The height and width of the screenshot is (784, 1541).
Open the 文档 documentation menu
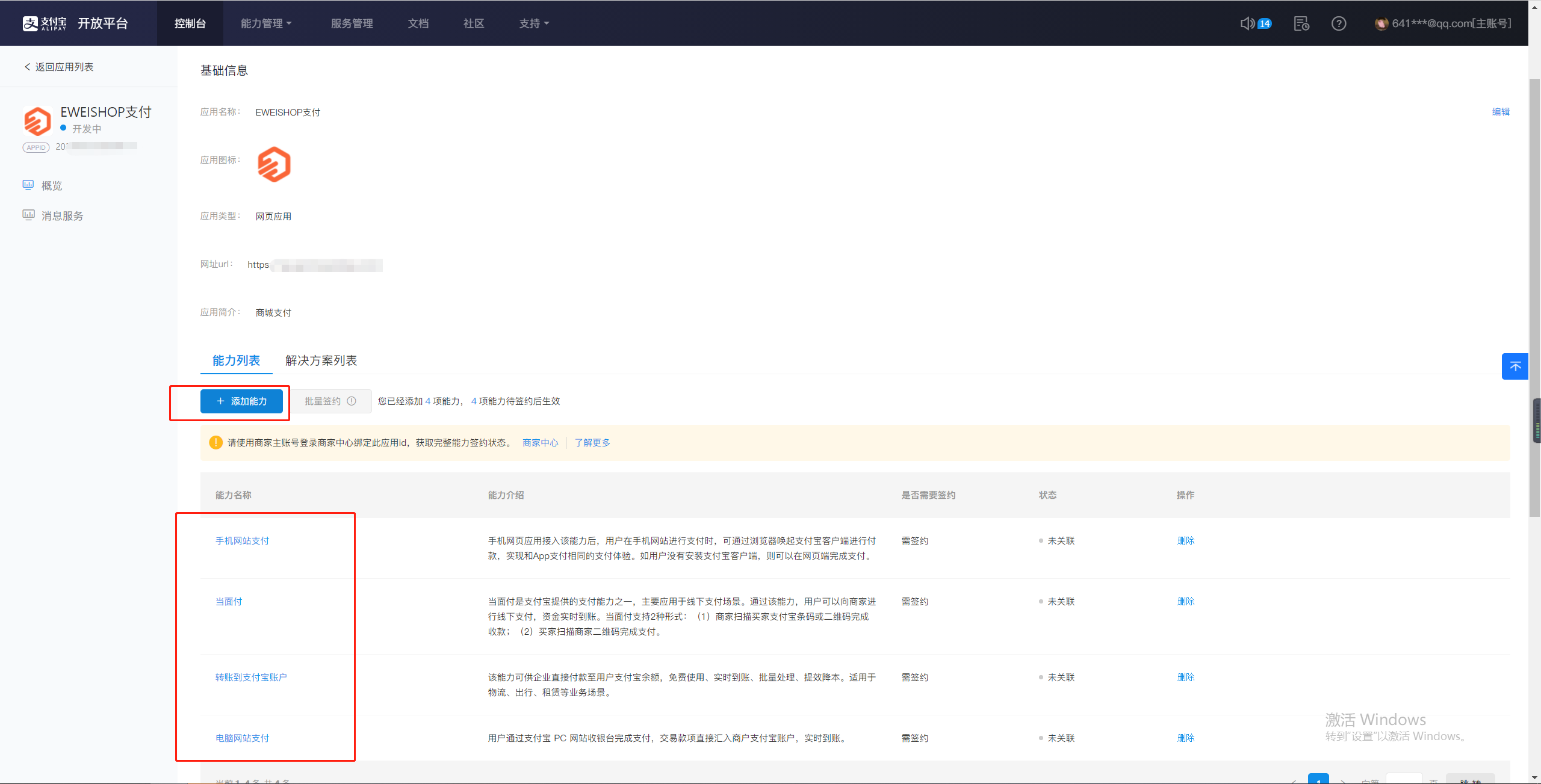418,23
